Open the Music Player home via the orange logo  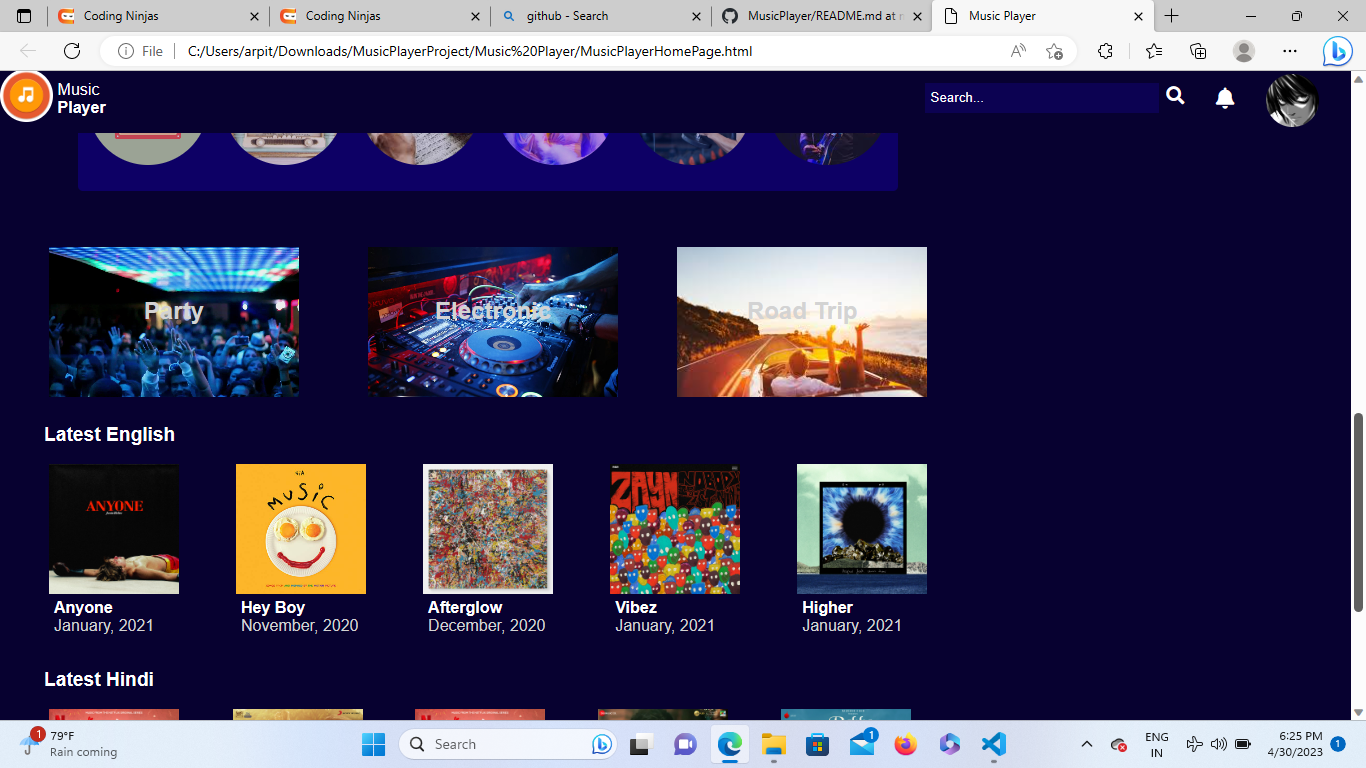pos(27,97)
